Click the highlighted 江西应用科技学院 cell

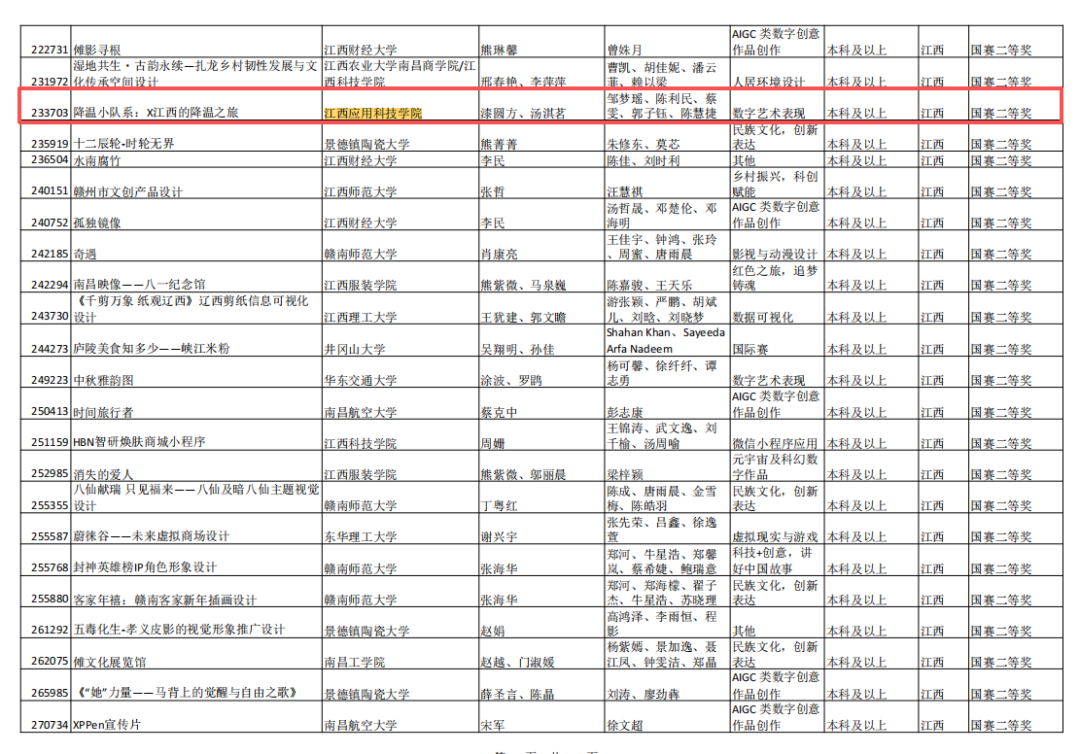click(x=373, y=113)
